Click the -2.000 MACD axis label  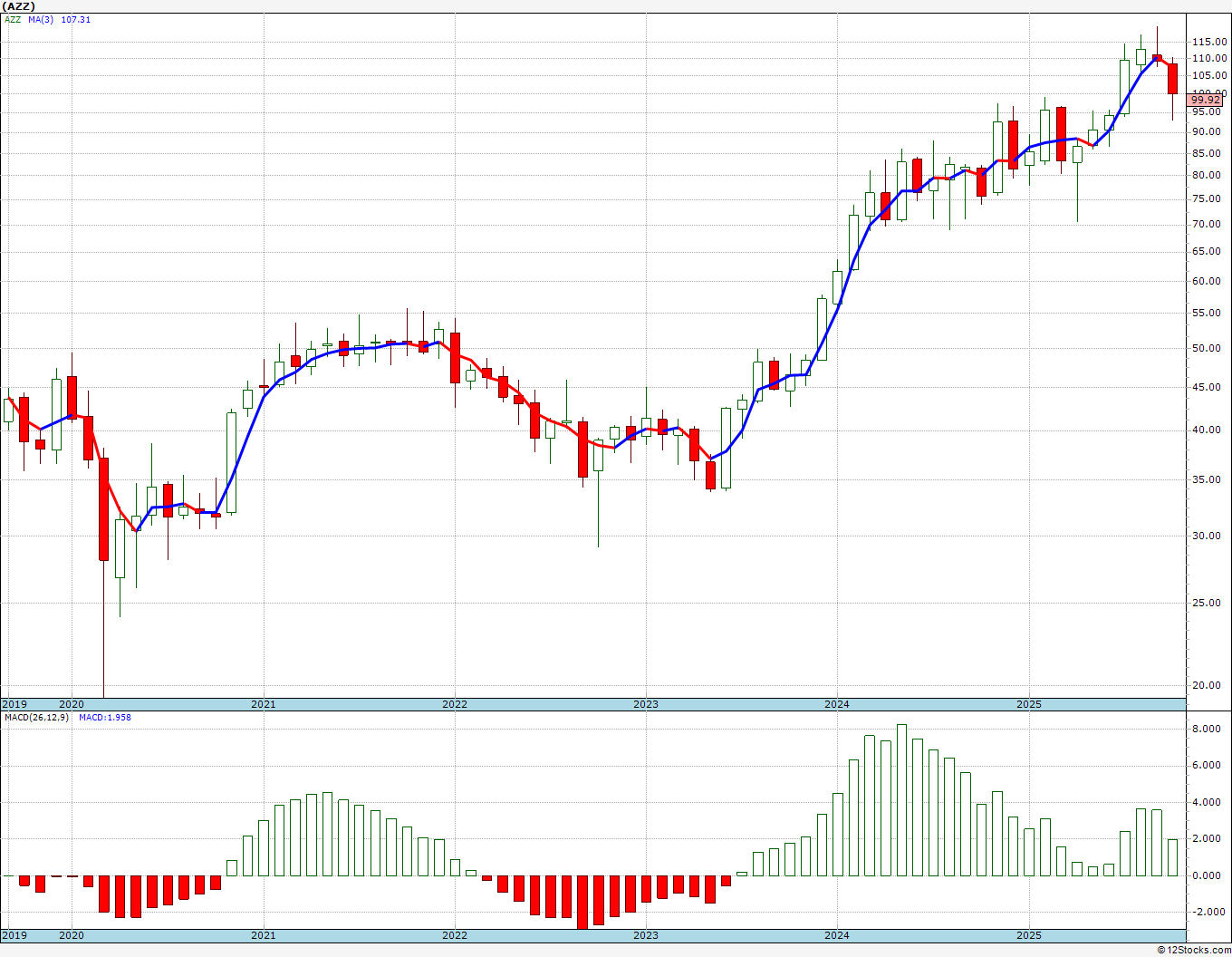[x=1206, y=913]
